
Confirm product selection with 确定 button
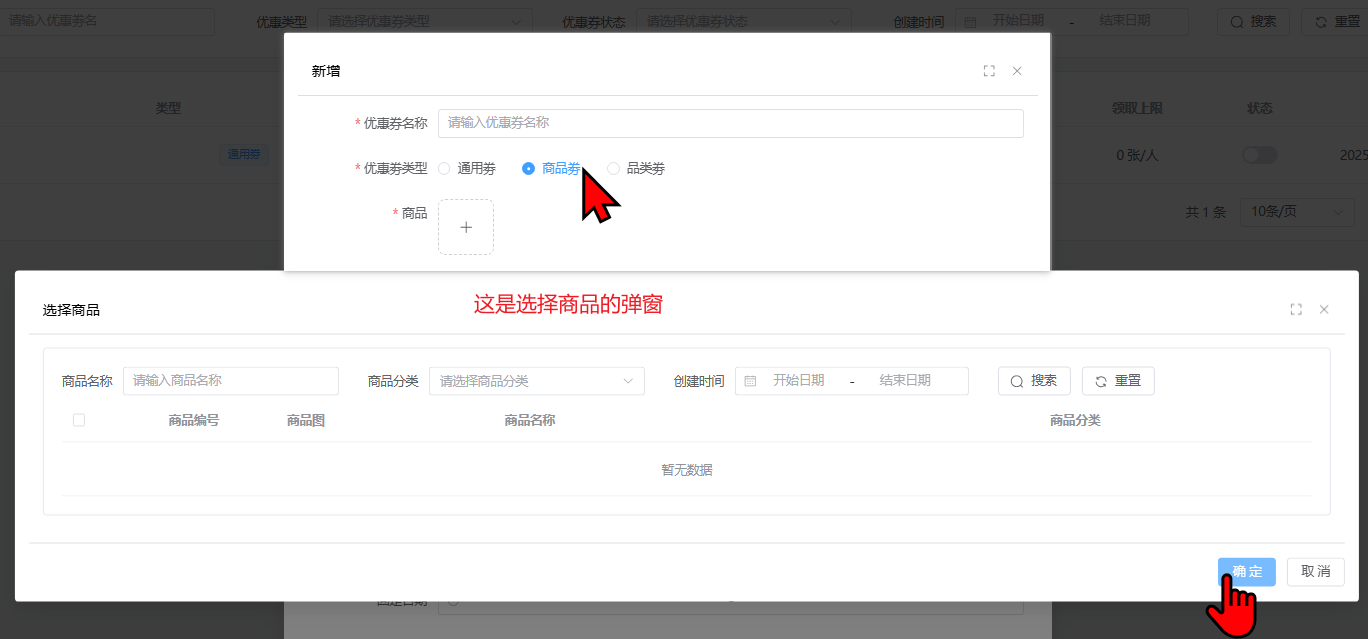click(x=1246, y=572)
